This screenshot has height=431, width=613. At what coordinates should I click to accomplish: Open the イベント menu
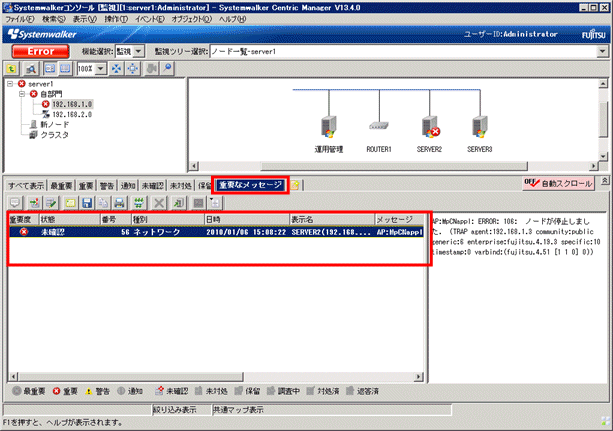click(150, 19)
